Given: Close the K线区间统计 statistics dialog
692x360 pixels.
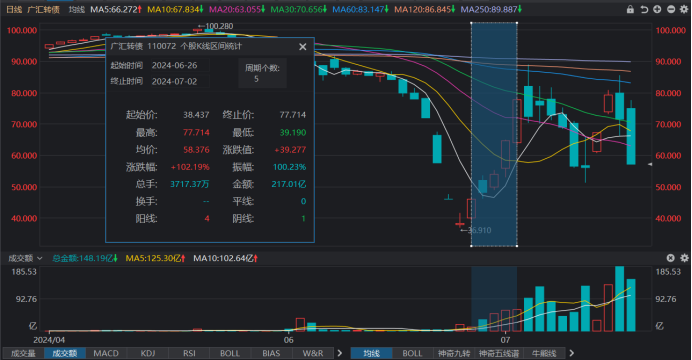Looking at the screenshot, I should point(302,47).
